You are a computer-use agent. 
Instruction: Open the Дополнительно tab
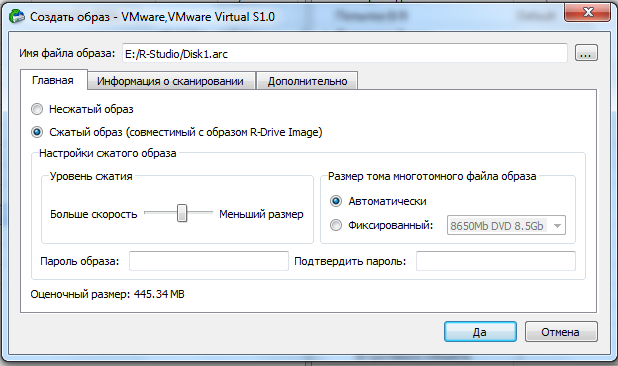[307, 81]
